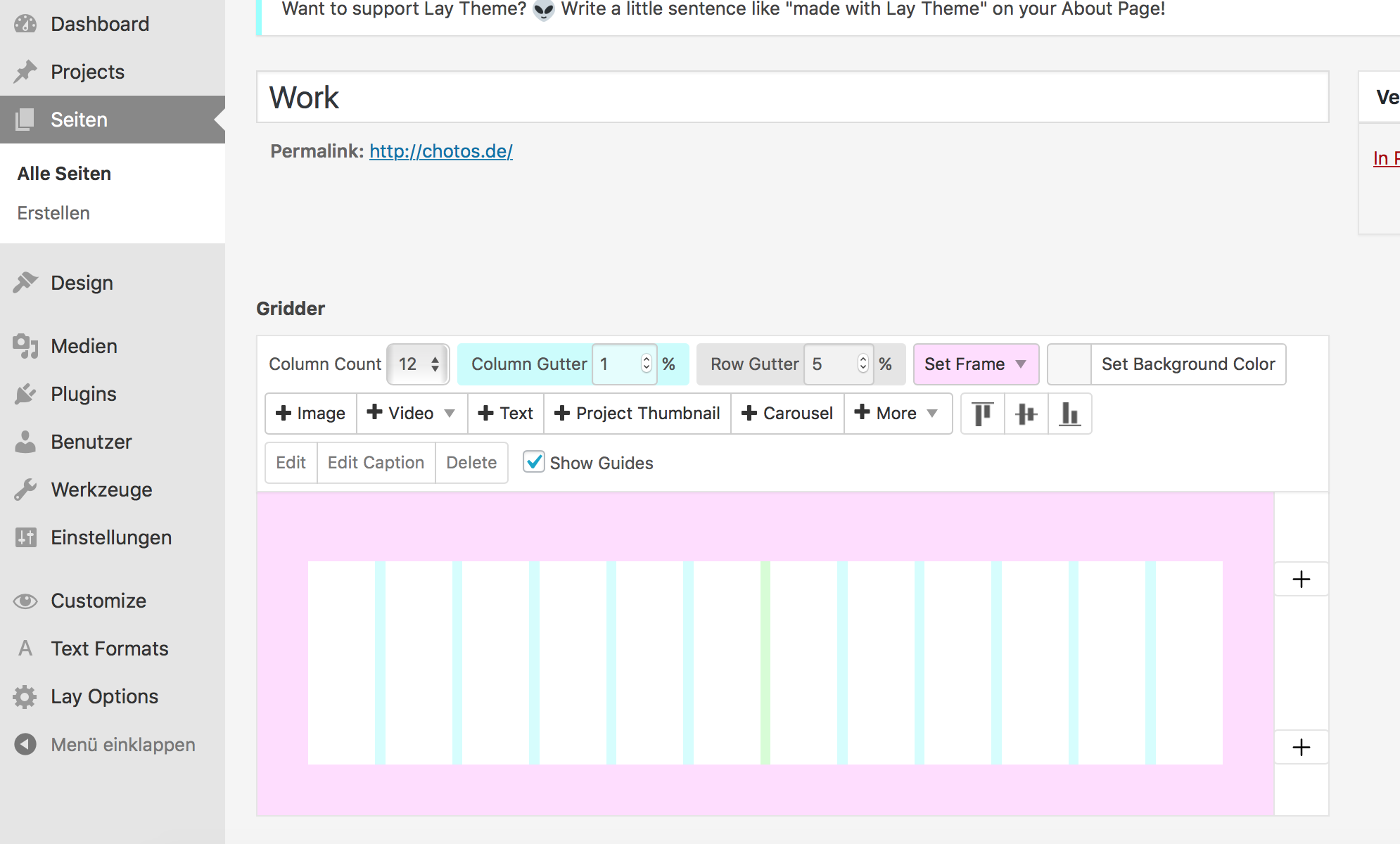The width and height of the screenshot is (1400, 844).
Task: Open Lay Options gear menu
Action: 25,696
